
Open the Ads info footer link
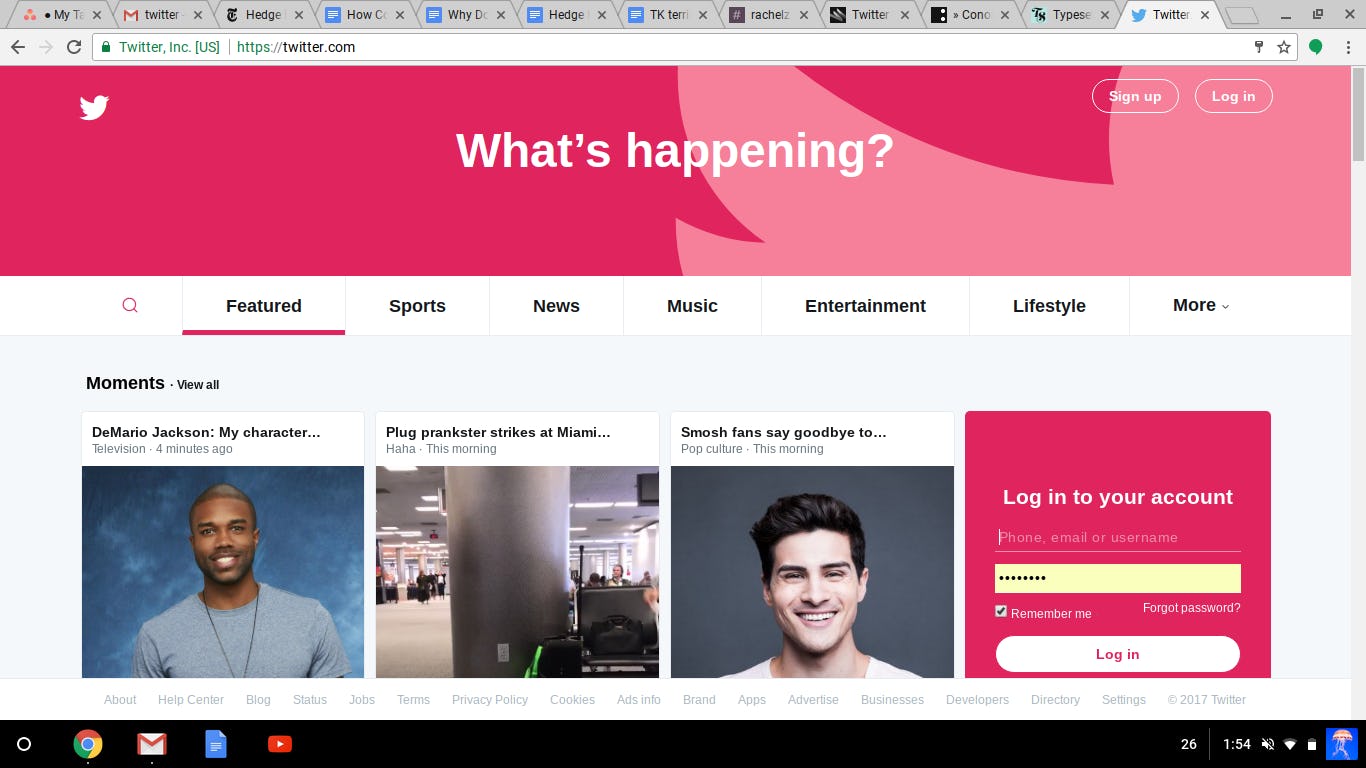point(639,700)
